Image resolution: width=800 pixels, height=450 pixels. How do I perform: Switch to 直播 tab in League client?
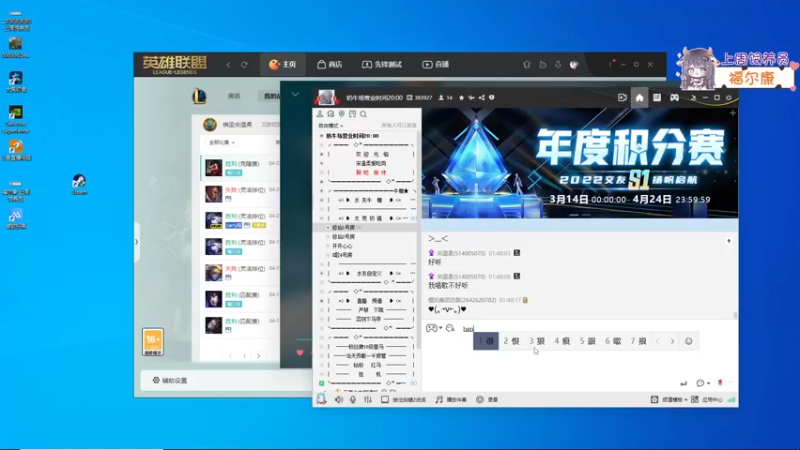coord(436,64)
